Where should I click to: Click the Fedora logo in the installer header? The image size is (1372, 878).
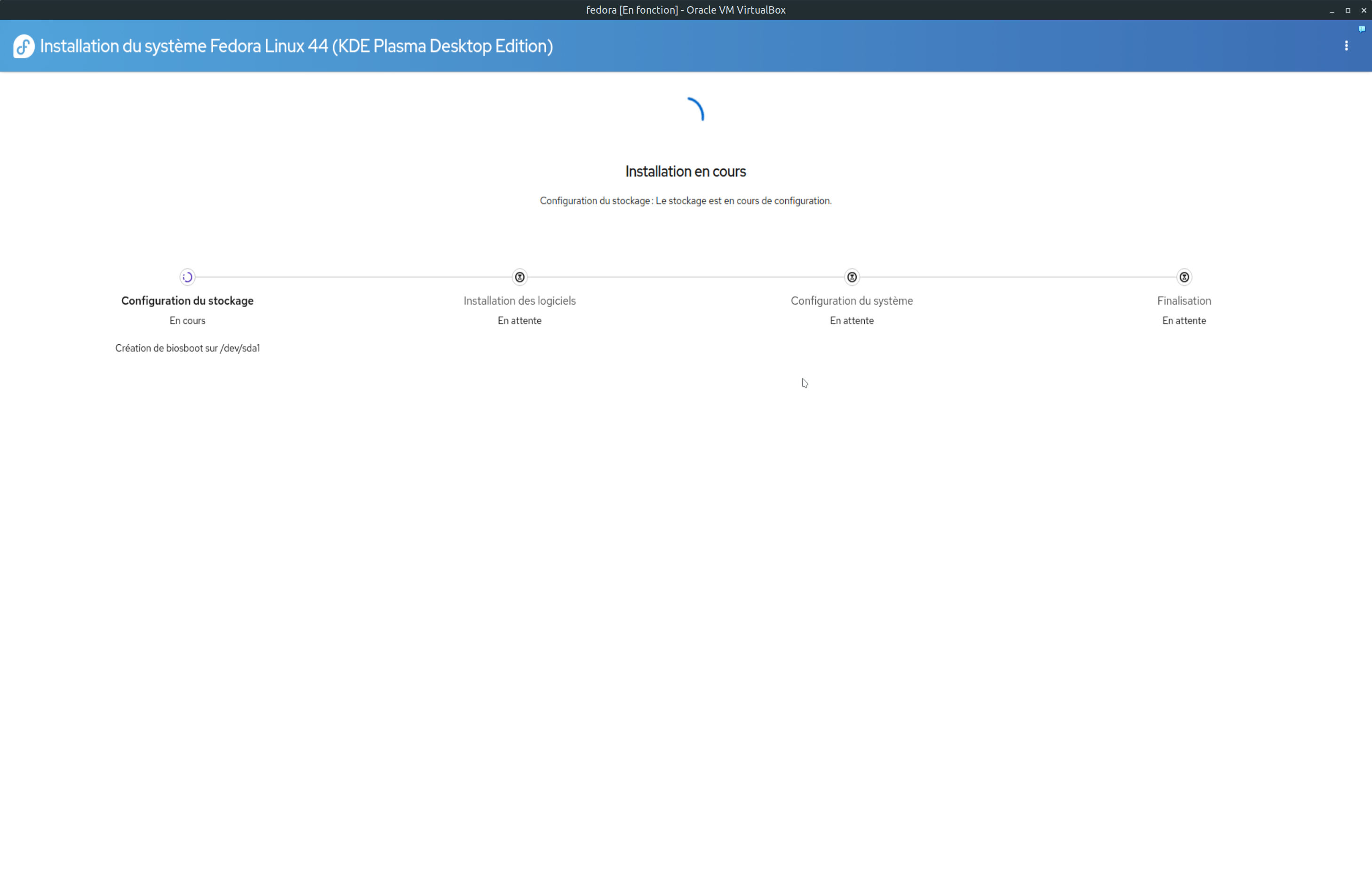24,46
